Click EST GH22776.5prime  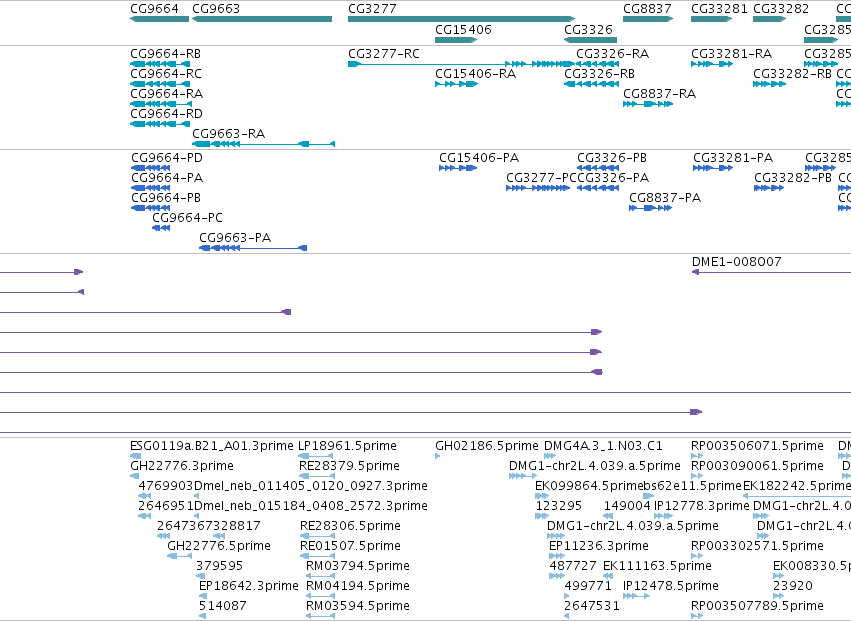pos(179,556)
